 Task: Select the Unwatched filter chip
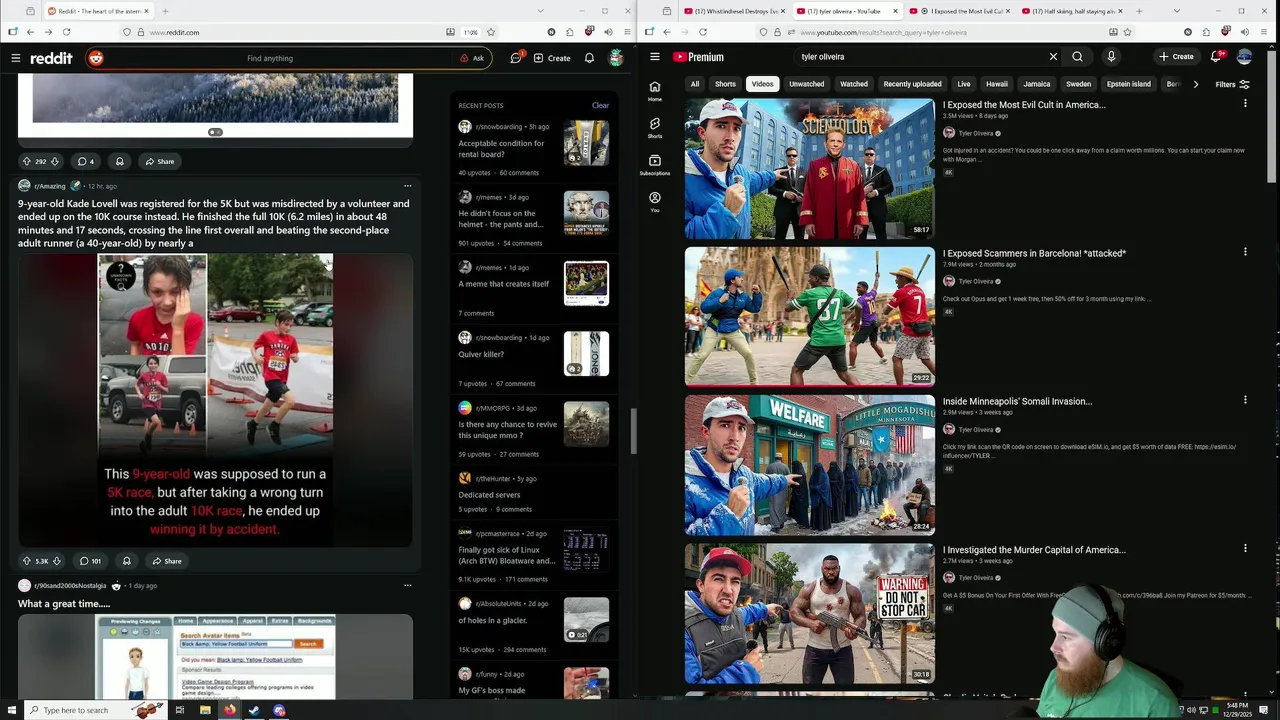click(807, 84)
